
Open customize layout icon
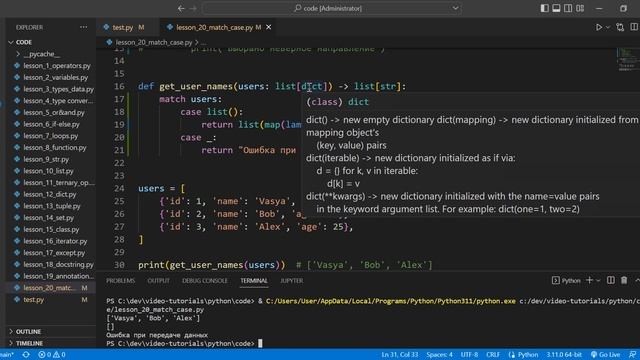coord(580,8)
